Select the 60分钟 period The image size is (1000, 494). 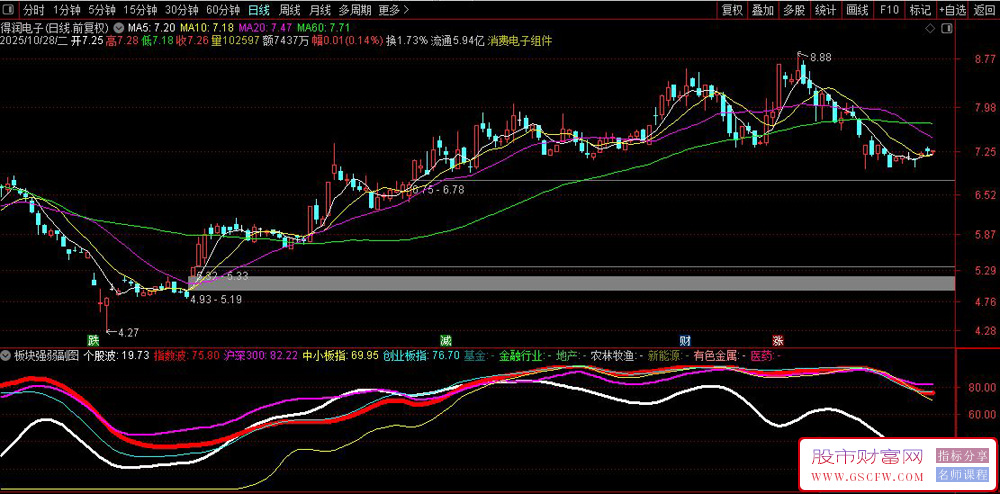(223, 10)
